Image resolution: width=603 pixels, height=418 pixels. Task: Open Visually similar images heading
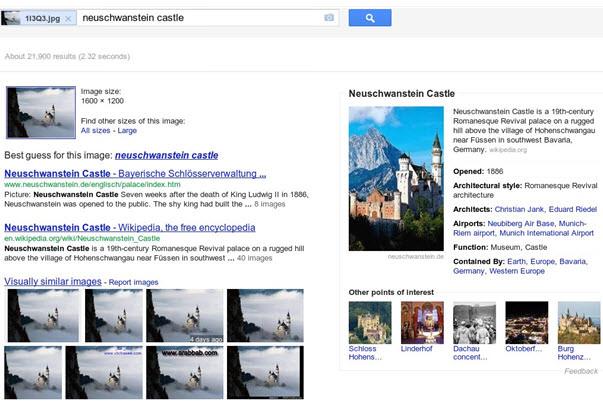(x=53, y=281)
